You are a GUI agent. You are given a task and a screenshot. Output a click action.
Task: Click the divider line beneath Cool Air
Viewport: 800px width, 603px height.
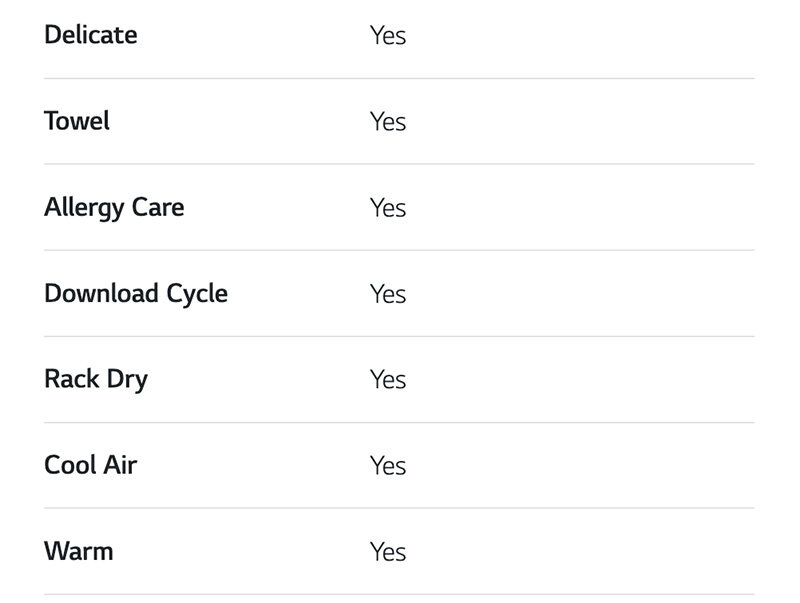click(x=399, y=508)
